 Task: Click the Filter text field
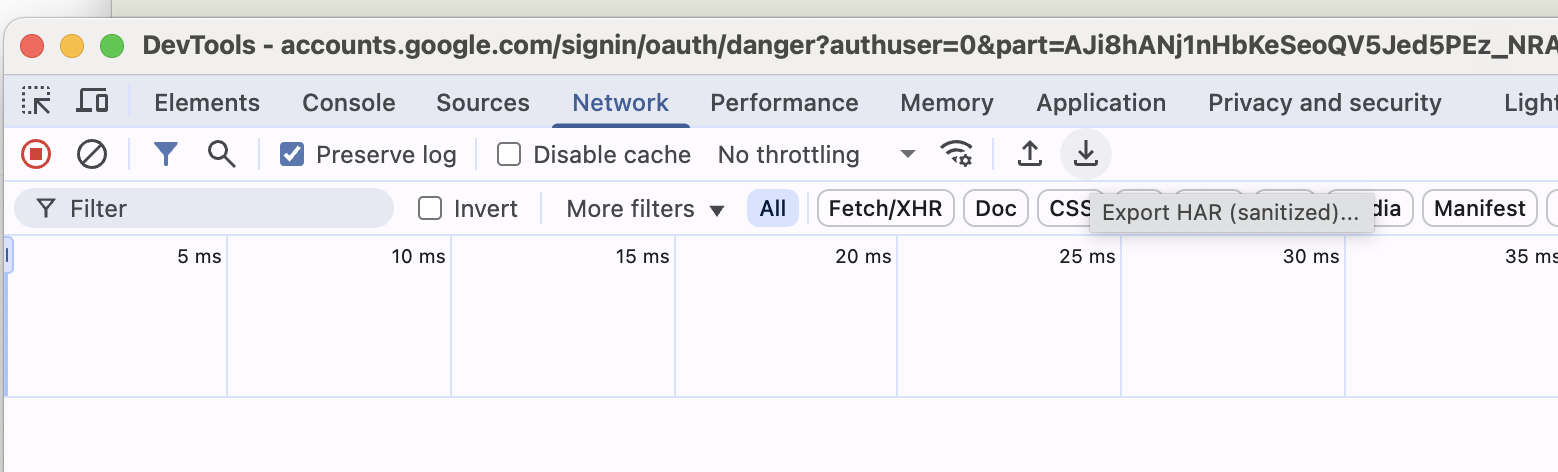[x=204, y=208]
